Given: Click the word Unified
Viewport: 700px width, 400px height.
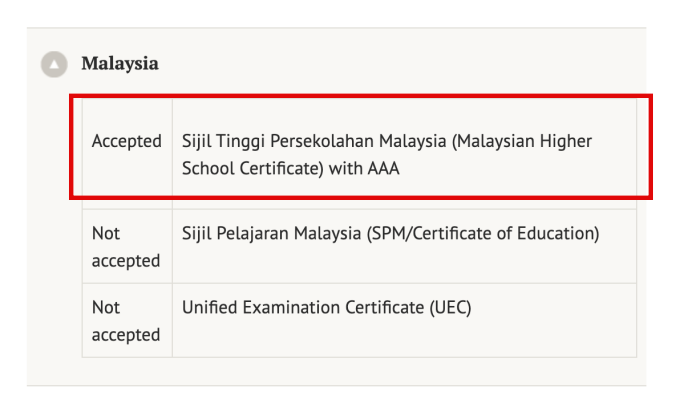Looking at the screenshot, I should tap(209, 308).
